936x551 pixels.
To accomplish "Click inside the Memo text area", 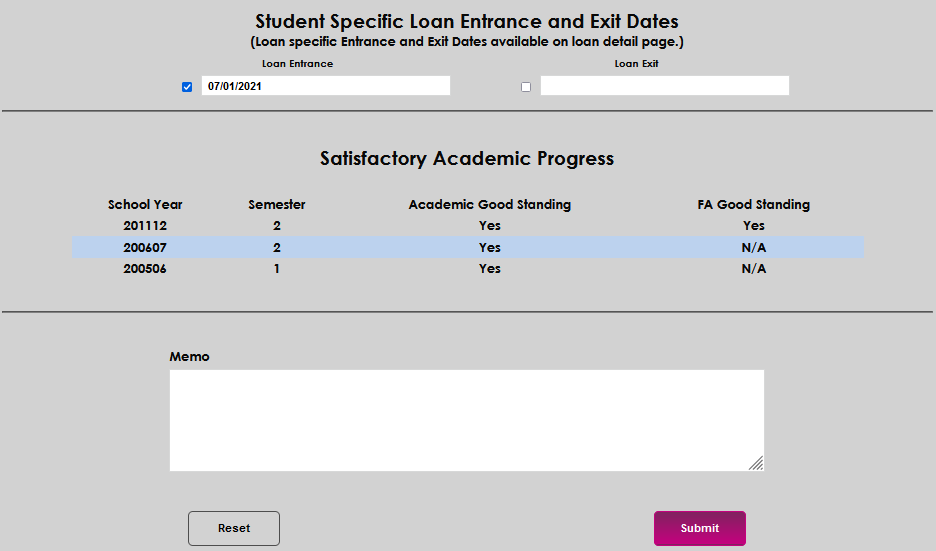I will pyautogui.click(x=466, y=420).
